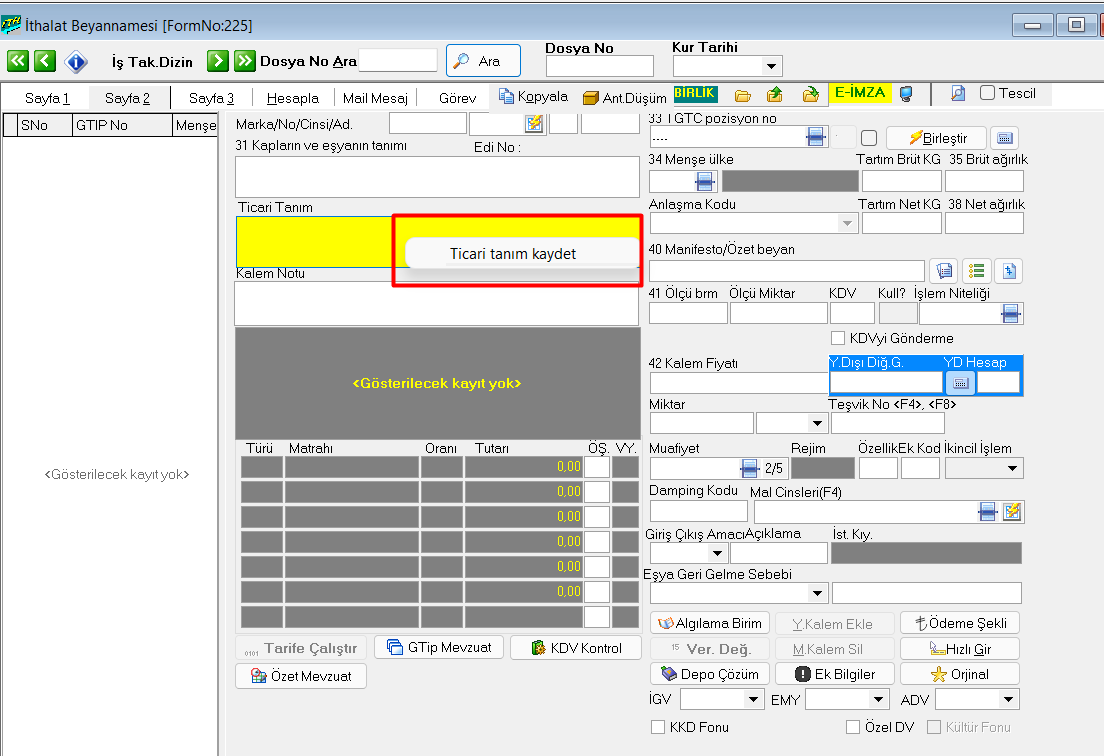
Task: Open the blue info icon in the toolbar
Action: 76,62
